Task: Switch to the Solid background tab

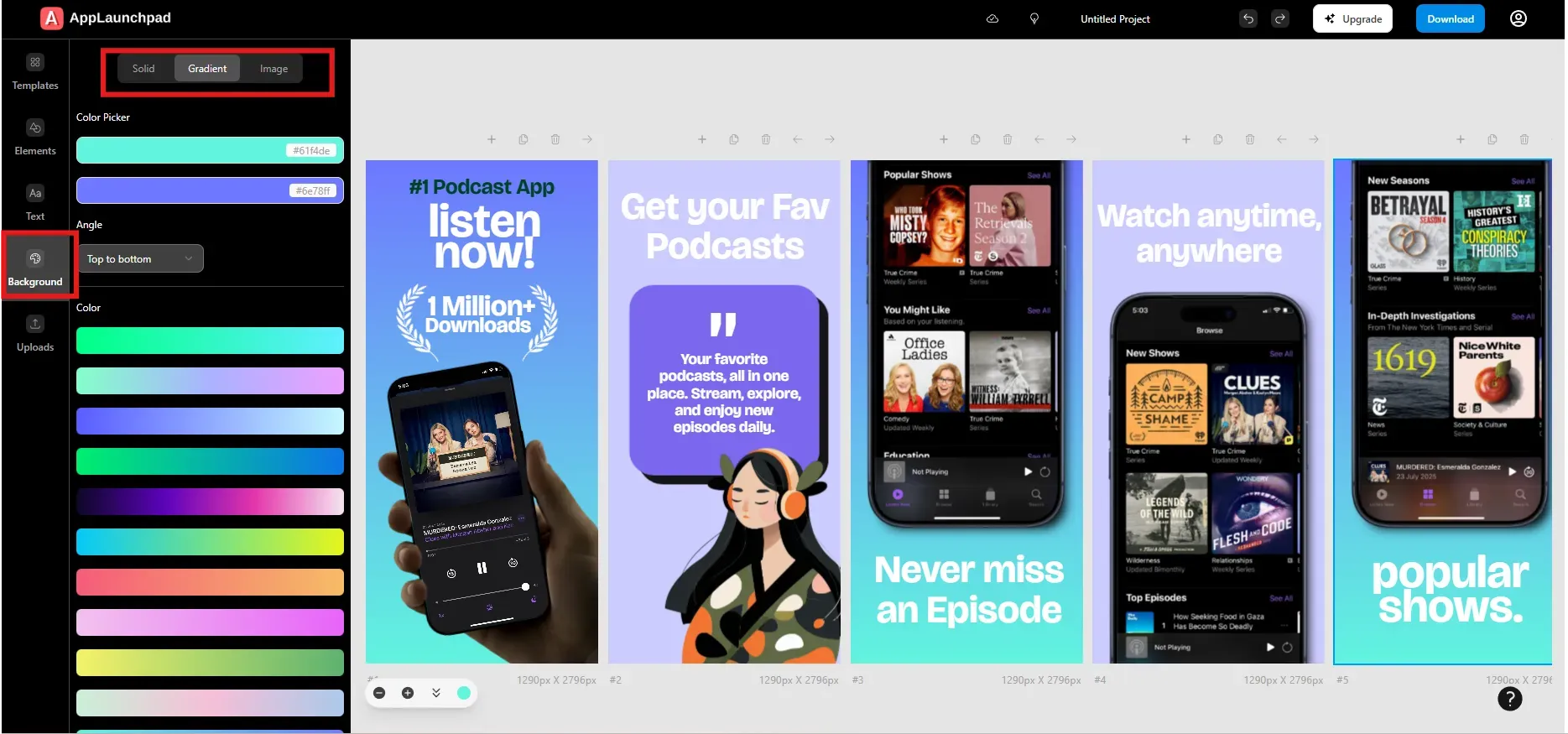Action: click(x=143, y=69)
